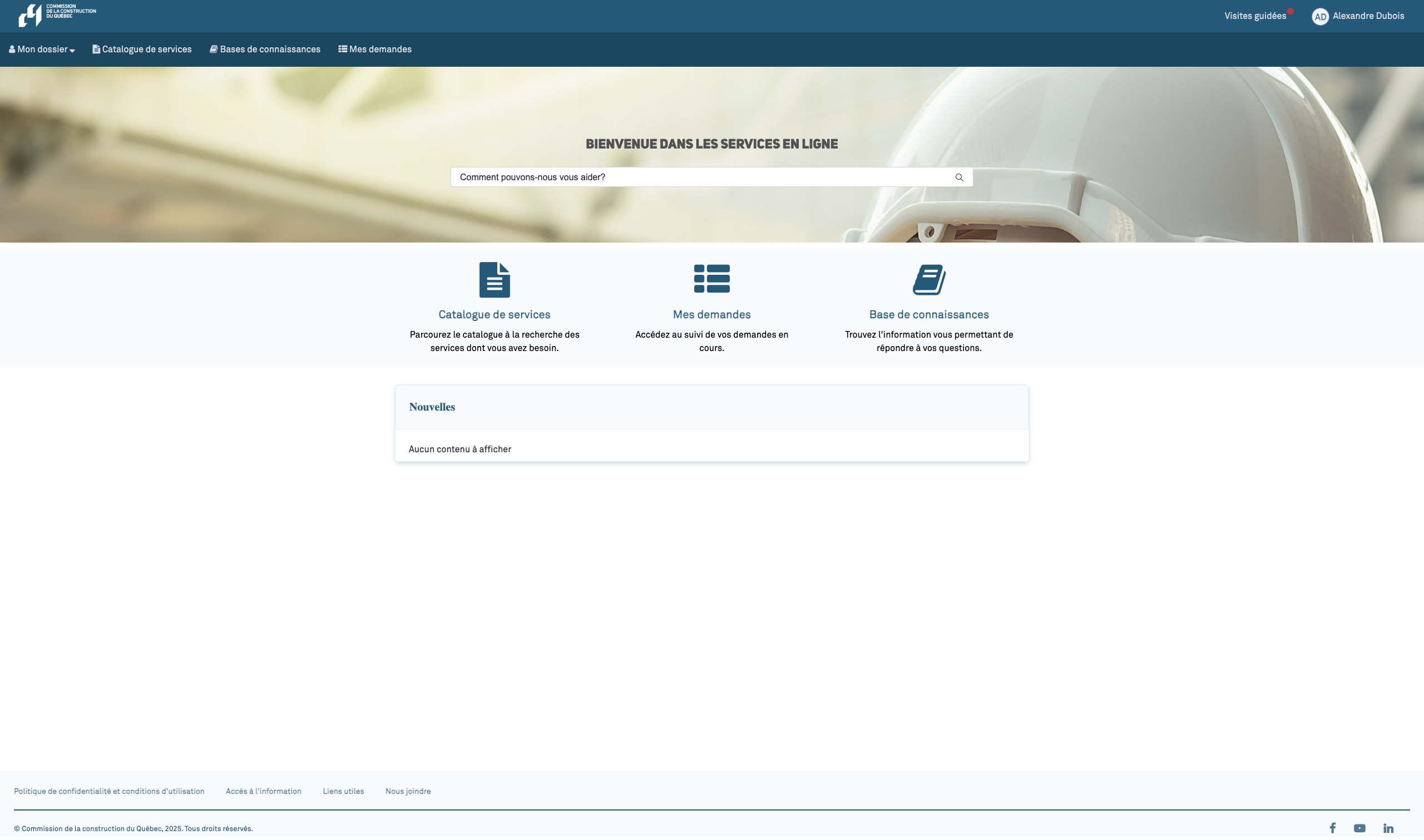Go to Mes demandes in navigation bar
This screenshot has height=840, width=1424.
pos(375,50)
